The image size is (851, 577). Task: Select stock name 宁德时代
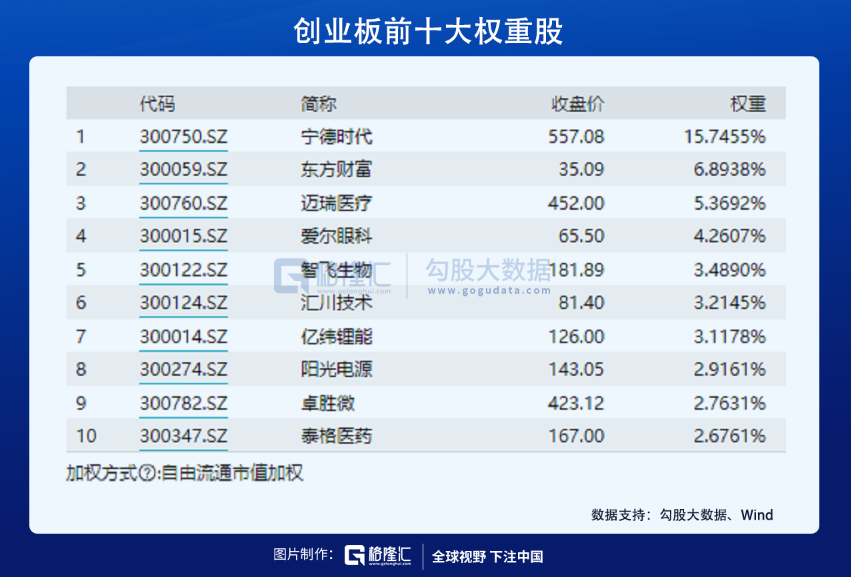(x=336, y=136)
